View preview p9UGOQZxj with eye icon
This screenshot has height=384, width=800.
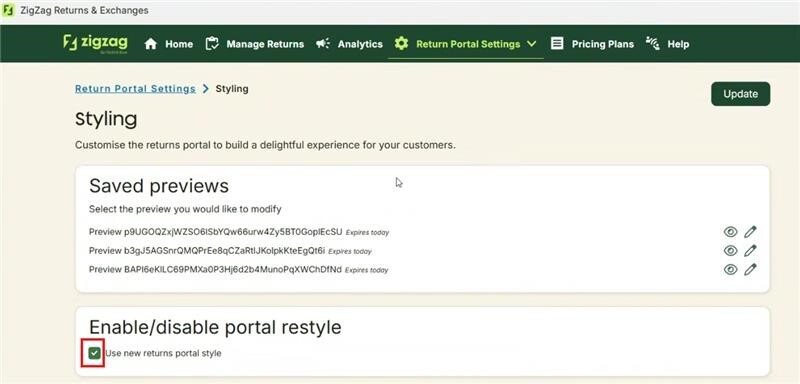[x=731, y=232]
